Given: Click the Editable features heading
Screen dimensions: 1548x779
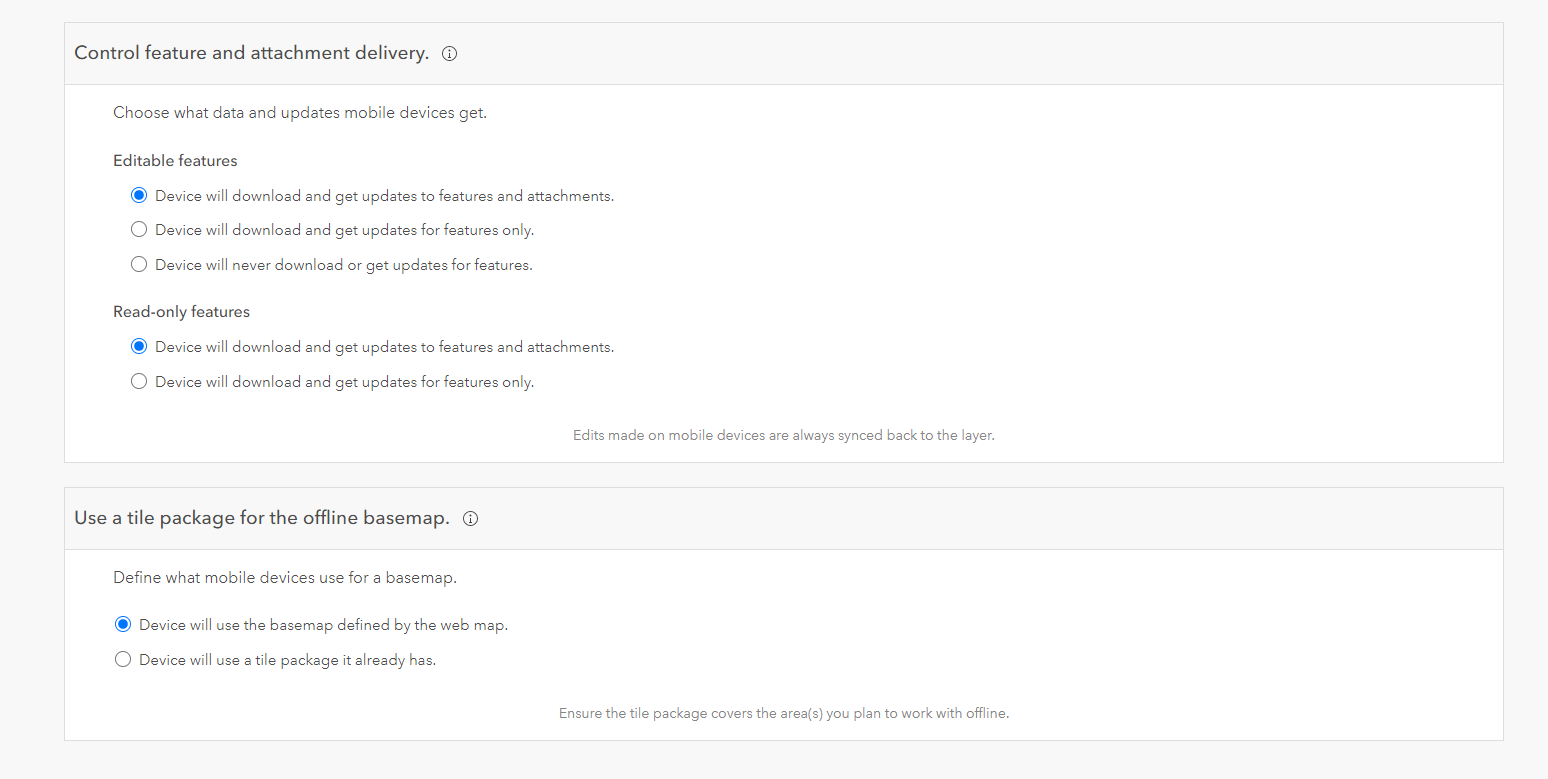Looking at the screenshot, I should (x=175, y=160).
